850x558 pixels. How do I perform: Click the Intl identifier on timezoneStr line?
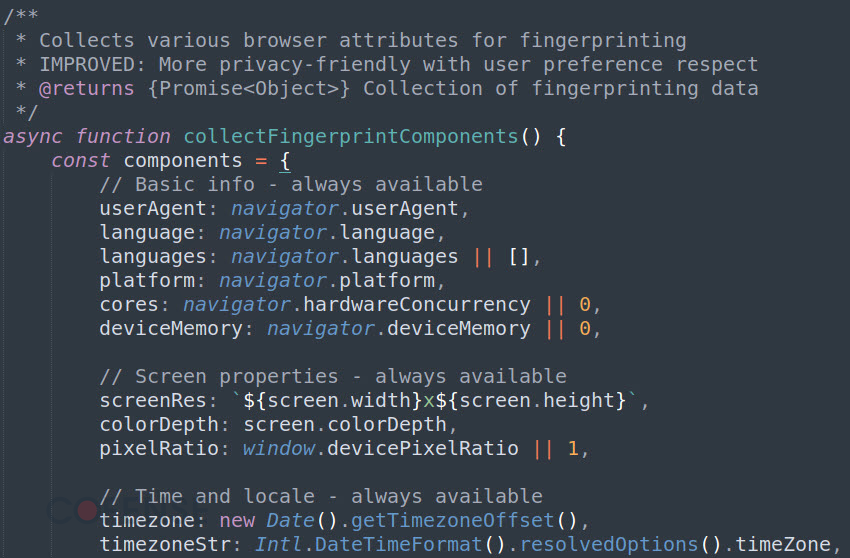pos(279,544)
